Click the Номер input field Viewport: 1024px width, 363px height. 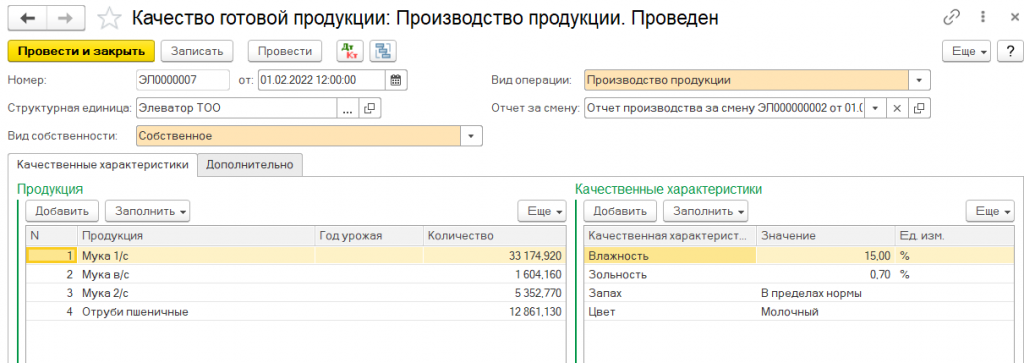pyautogui.click(x=183, y=80)
